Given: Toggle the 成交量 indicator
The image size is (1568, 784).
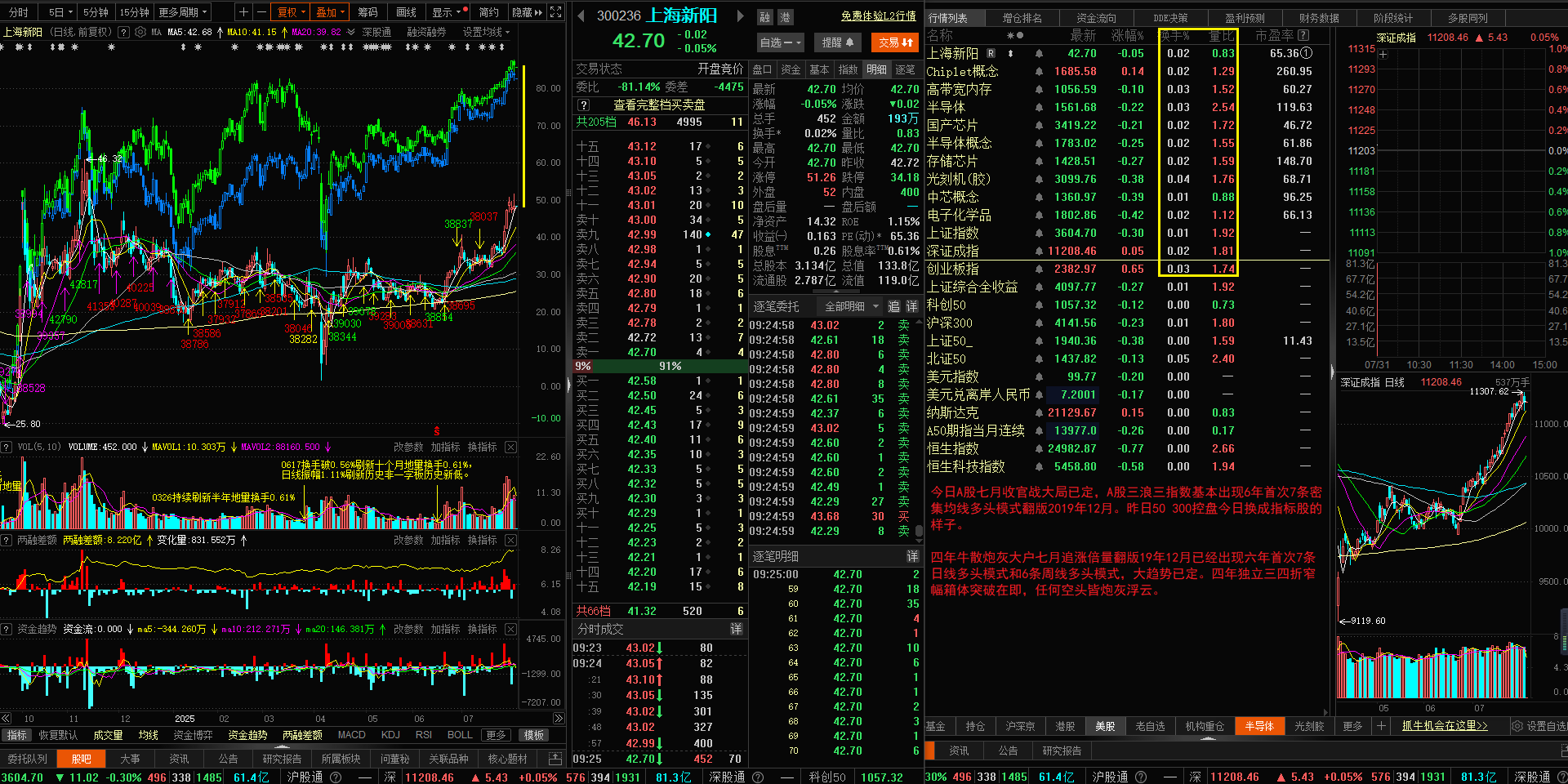Looking at the screenshot, I should (107, 735).
